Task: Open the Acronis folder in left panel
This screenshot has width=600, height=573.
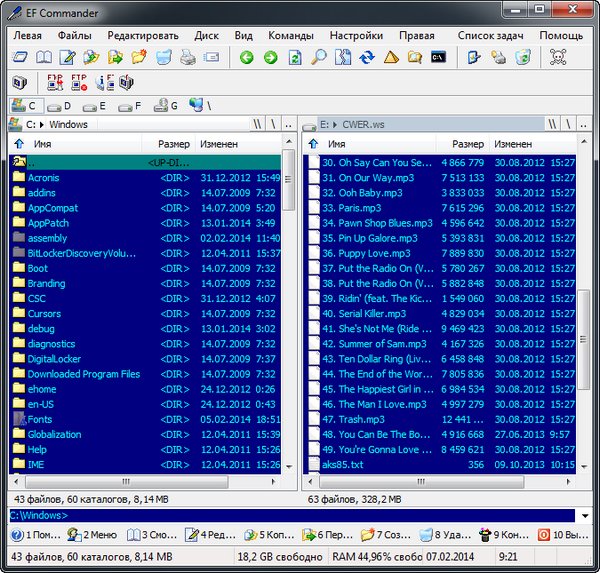Action: [44, 178]
